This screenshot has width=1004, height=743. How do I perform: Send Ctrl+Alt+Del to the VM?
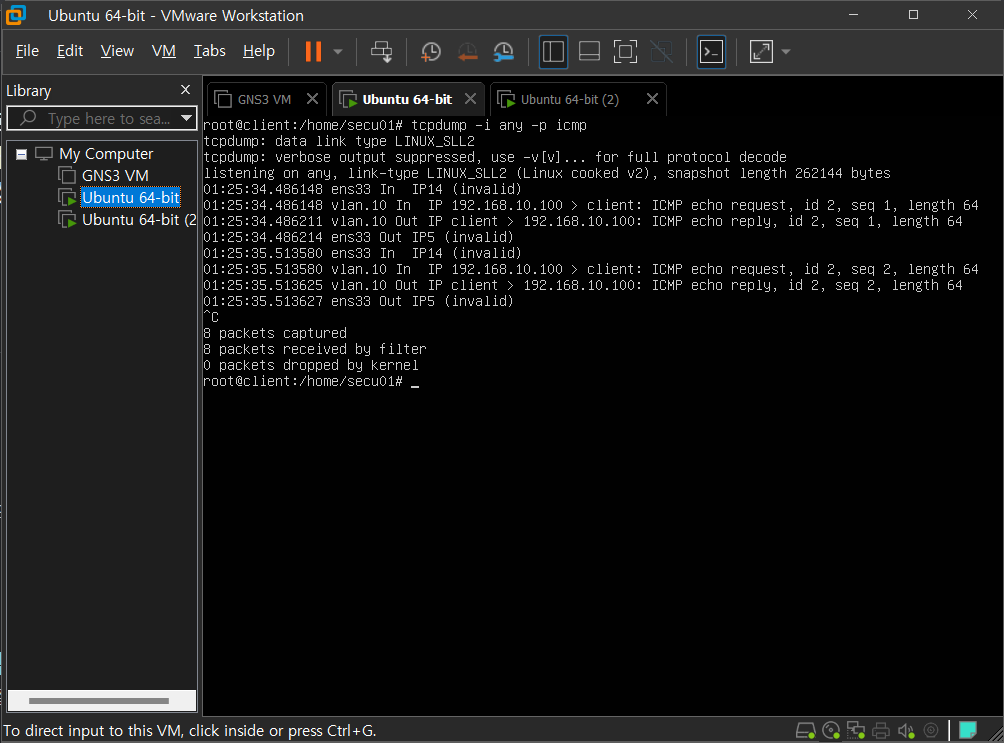click(382, 52)
